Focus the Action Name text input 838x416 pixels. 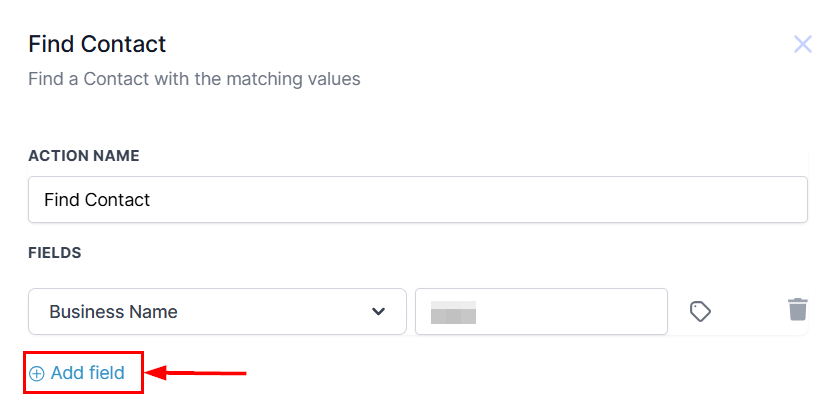(417, 200)
